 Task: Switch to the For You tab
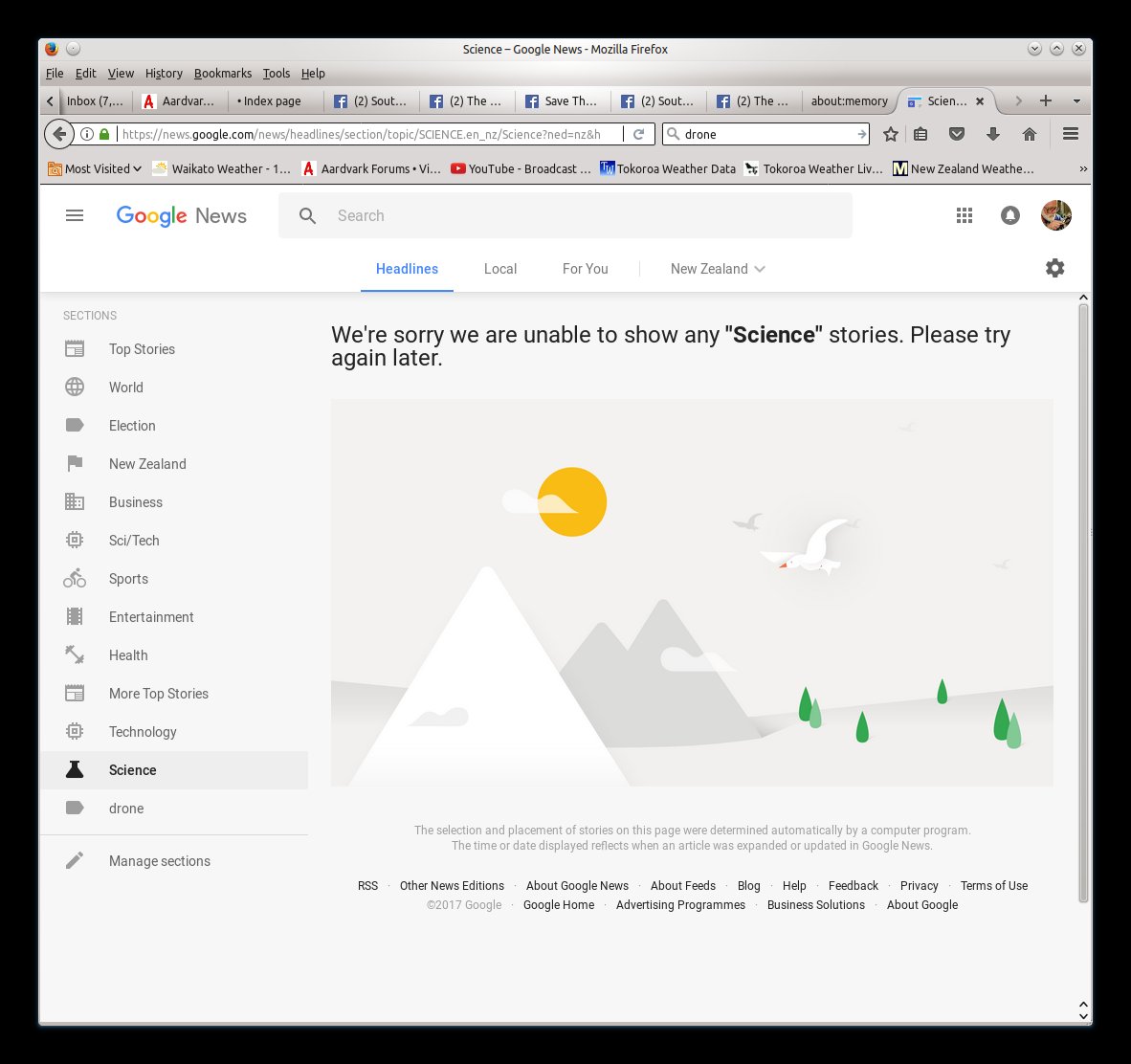pos(585,269)
